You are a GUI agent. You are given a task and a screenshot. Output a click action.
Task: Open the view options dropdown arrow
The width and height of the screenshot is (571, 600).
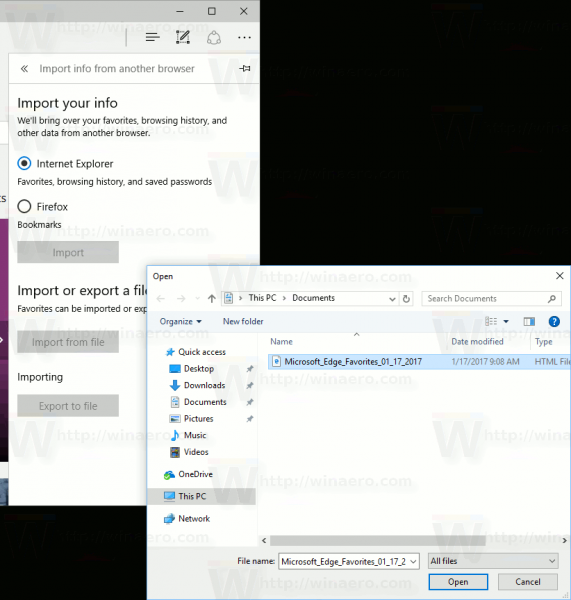[x=506, y=321]
